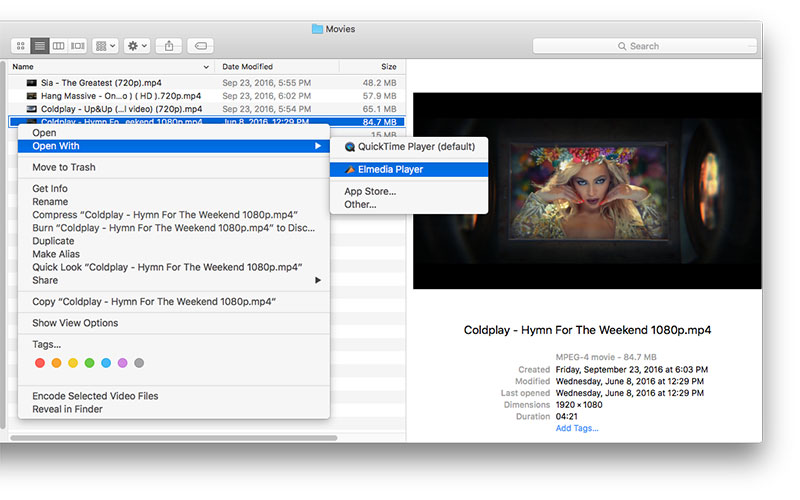Image resolution: width=800 pixels, height=500 pixels.
Task: Choose Encode Selected Video Files
Action: [173, 396]
